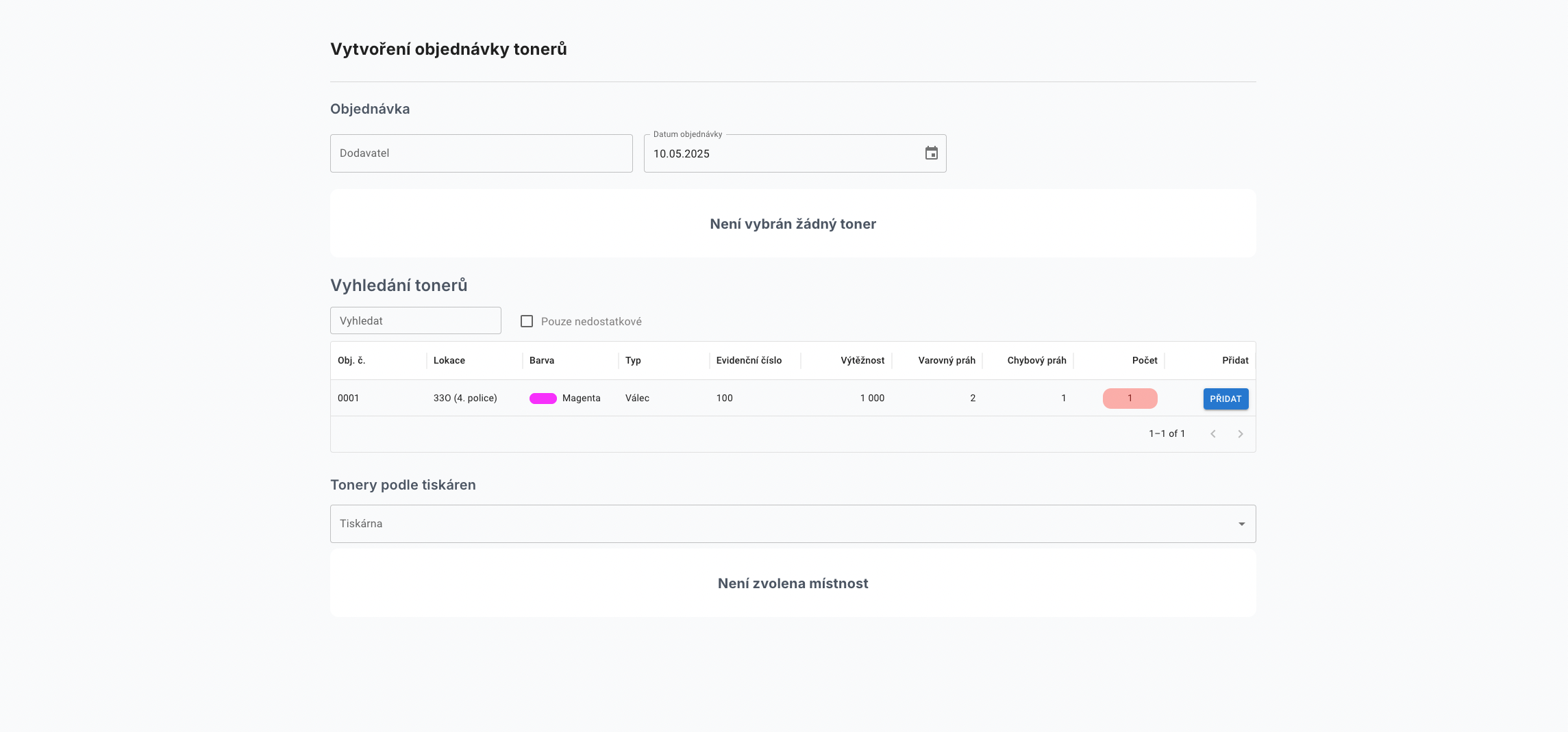
Task: Sort by Obj. č. column header
Action: [351, 360]
